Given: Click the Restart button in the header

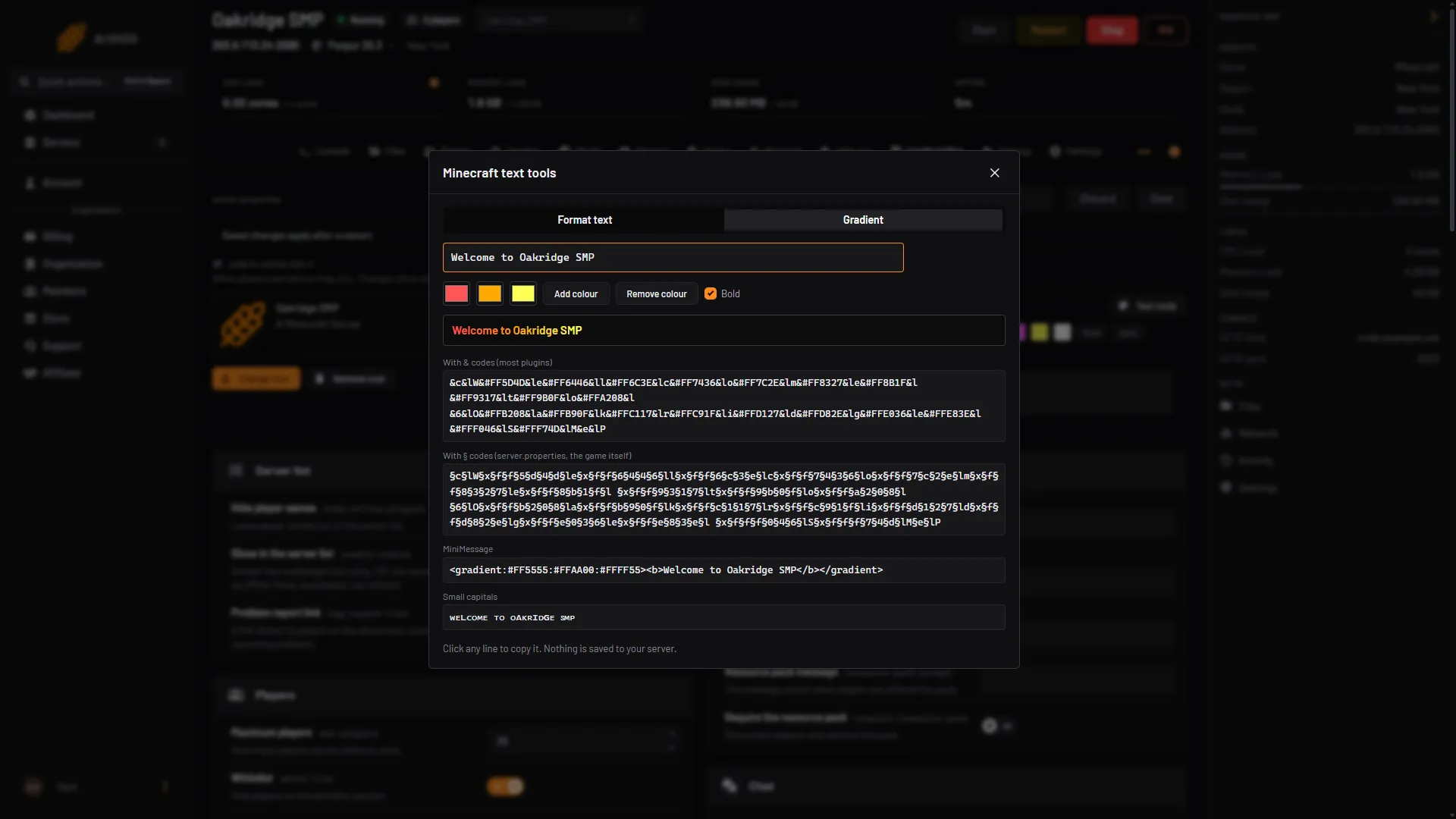Looking at the screenshot, I should pos(1048,31).
